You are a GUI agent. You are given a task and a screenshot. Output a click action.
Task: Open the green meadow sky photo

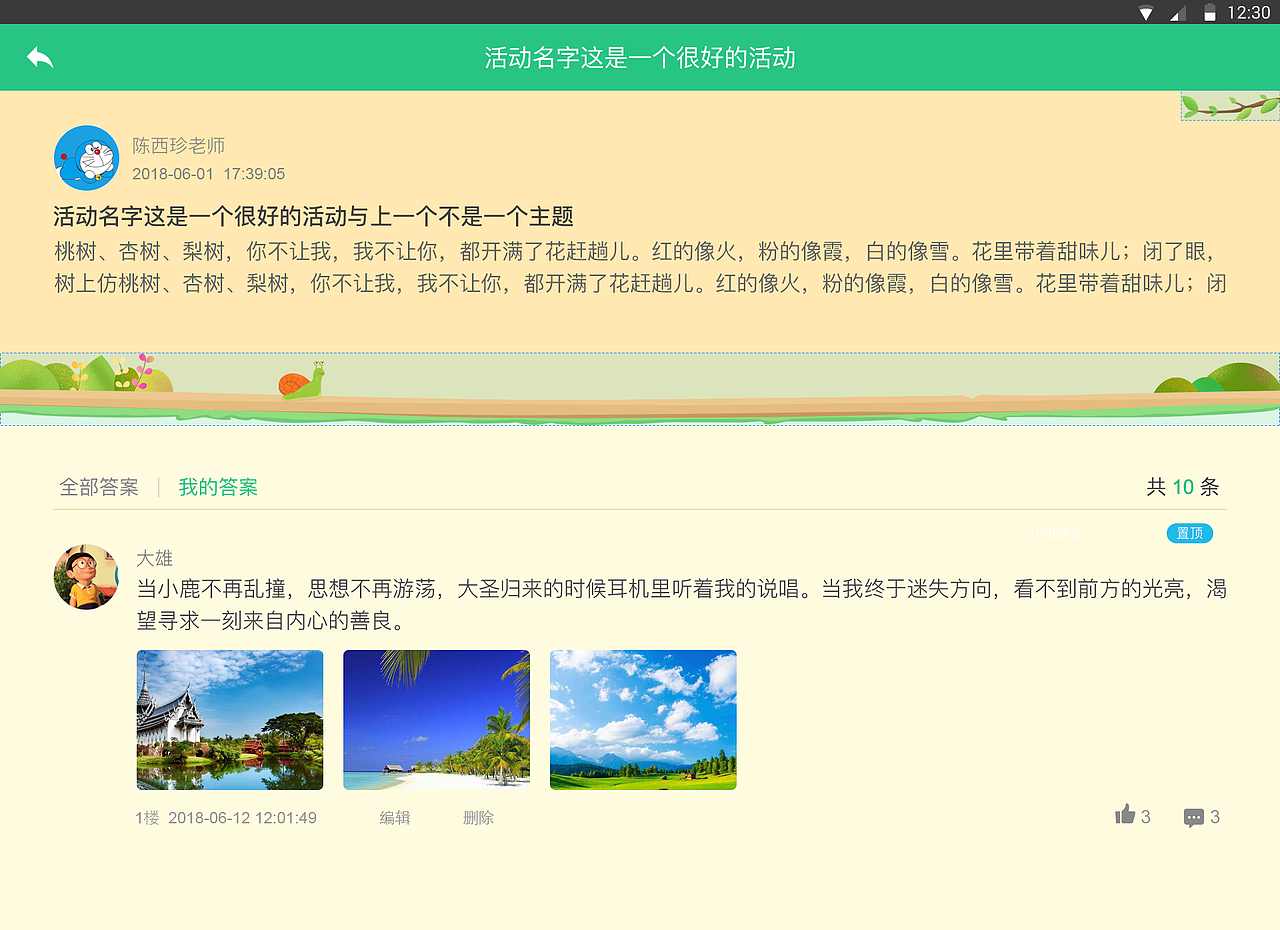tap(643, 719)
